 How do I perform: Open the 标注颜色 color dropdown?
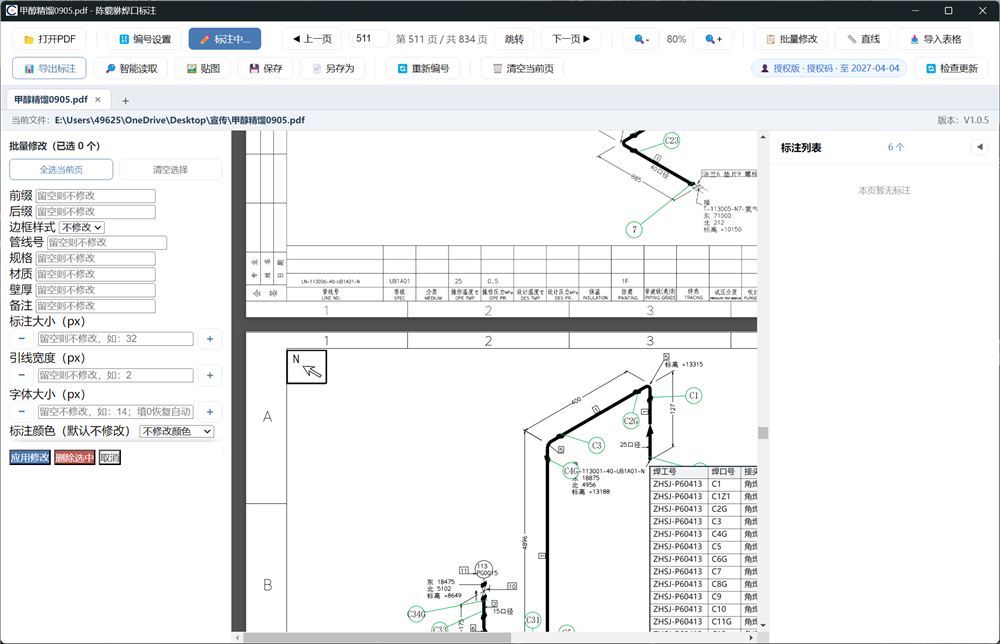click(177, 432)
